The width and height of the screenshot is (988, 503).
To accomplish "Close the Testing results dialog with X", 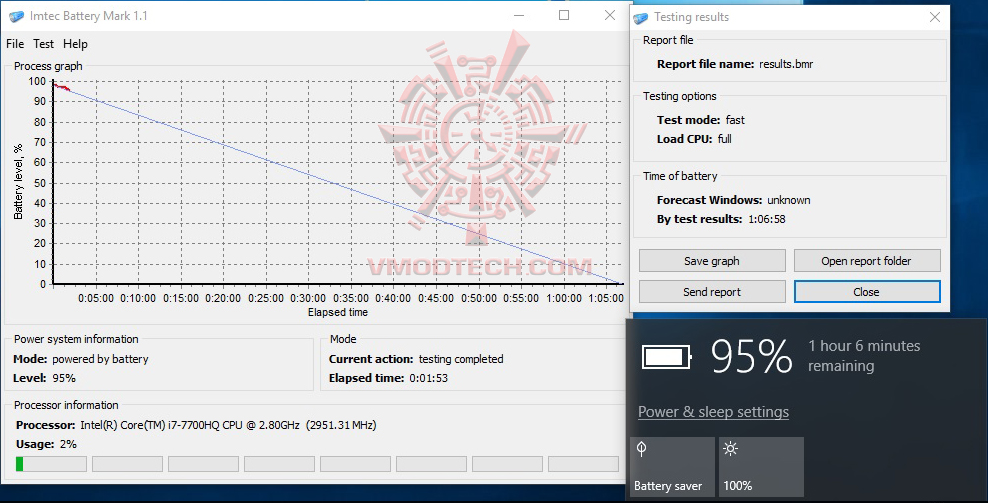I will pyautogui.click(x=935, y=18).
